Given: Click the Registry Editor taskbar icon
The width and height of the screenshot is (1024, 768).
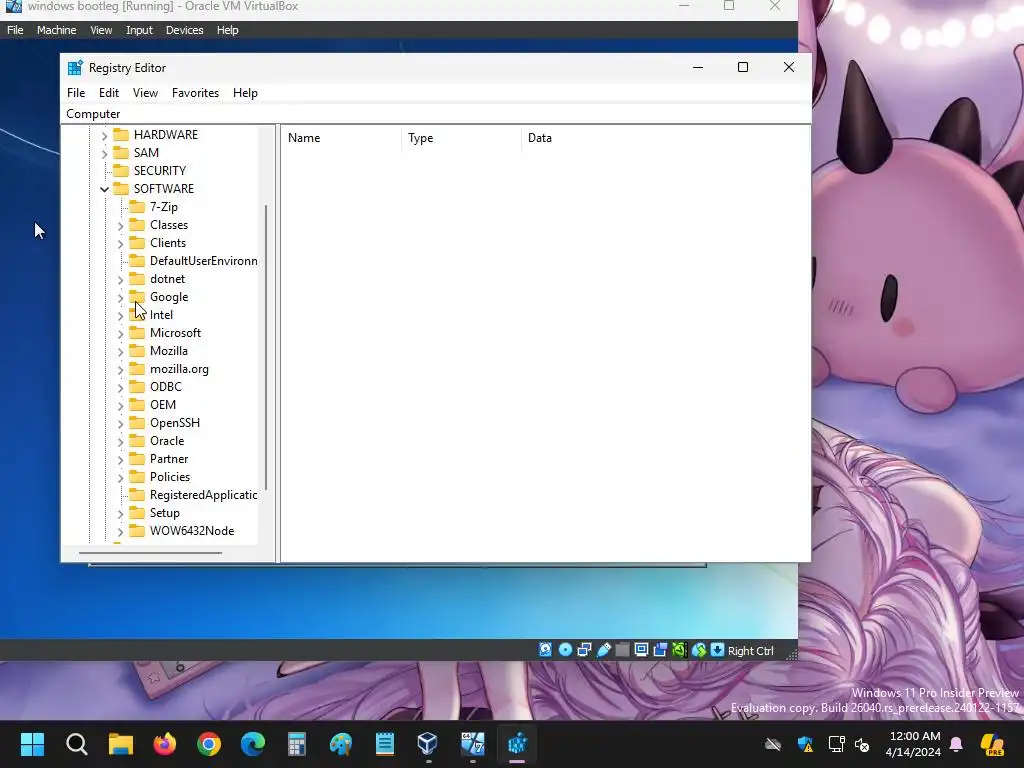Looking at the screenshot, I should pos(517,744).
